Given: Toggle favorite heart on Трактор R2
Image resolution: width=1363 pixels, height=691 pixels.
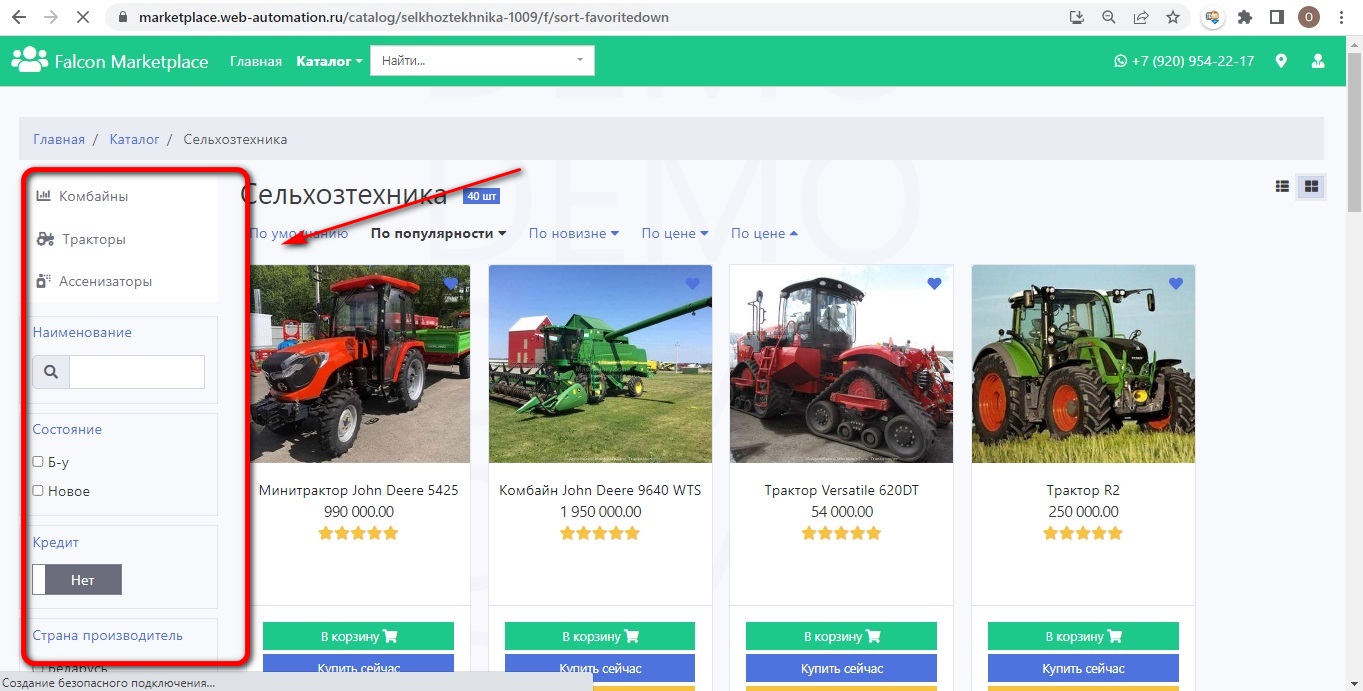Looking at the screenshot, I should tap(1175, 284).
